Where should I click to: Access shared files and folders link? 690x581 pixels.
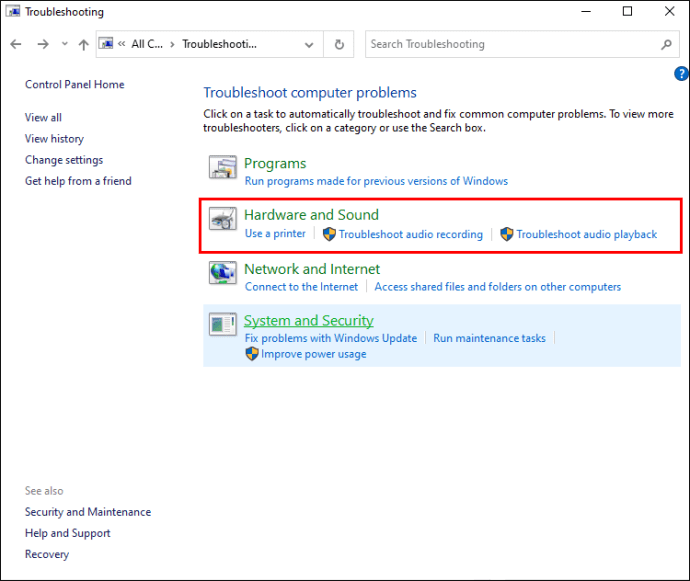(498, 287)
